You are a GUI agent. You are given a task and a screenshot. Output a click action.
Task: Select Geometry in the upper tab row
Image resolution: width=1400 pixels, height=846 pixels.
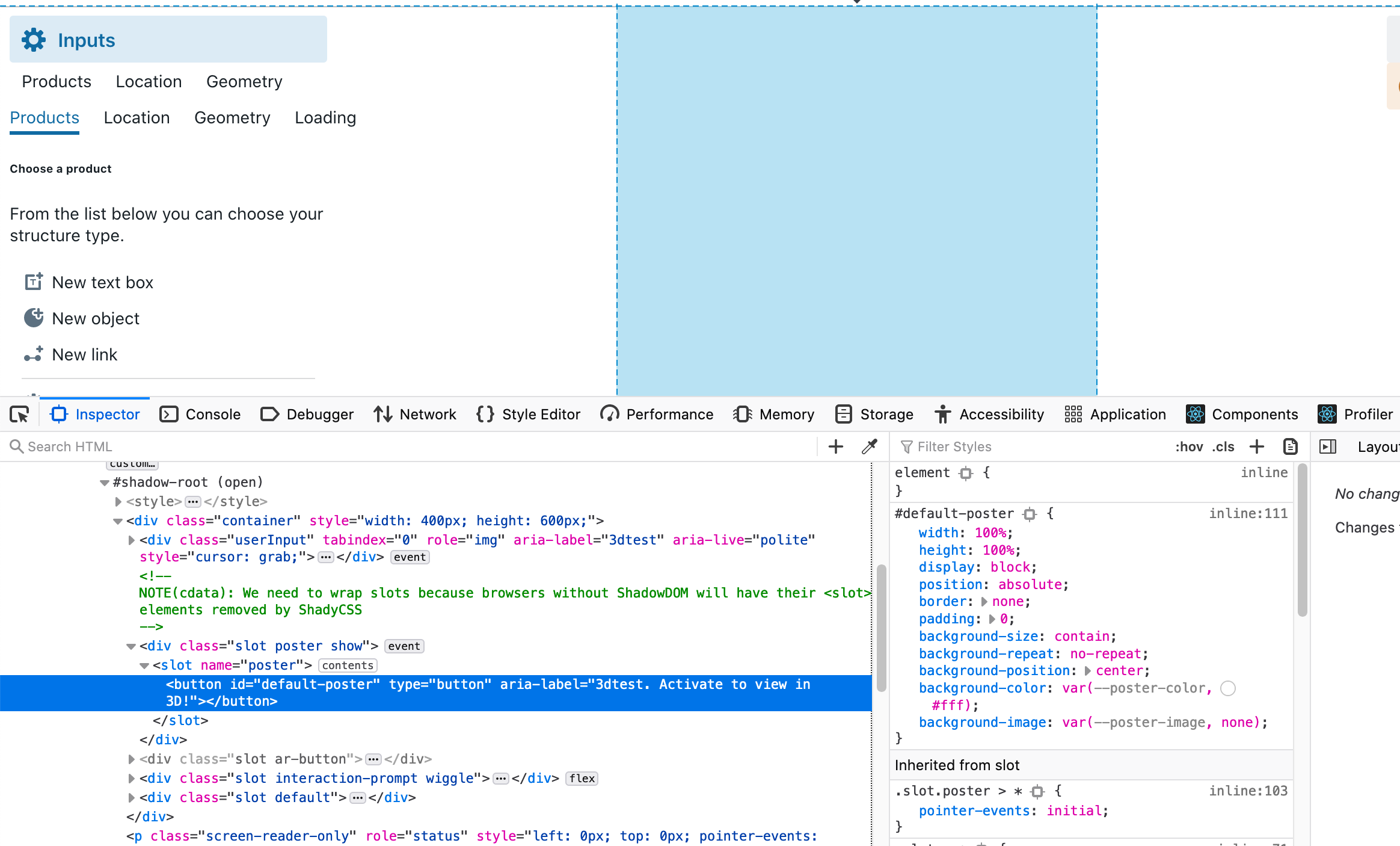click(244, 82)
